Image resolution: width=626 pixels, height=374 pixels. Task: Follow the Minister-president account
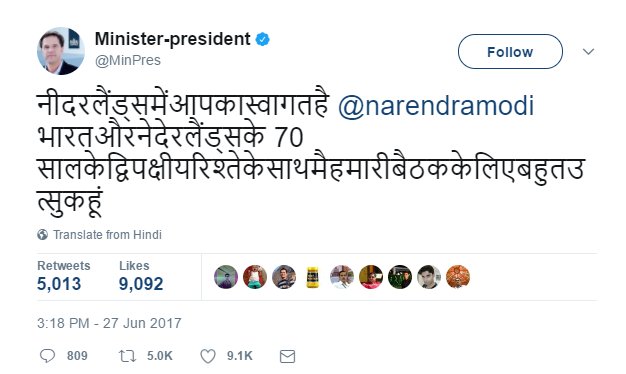click(x=510, y=51)
